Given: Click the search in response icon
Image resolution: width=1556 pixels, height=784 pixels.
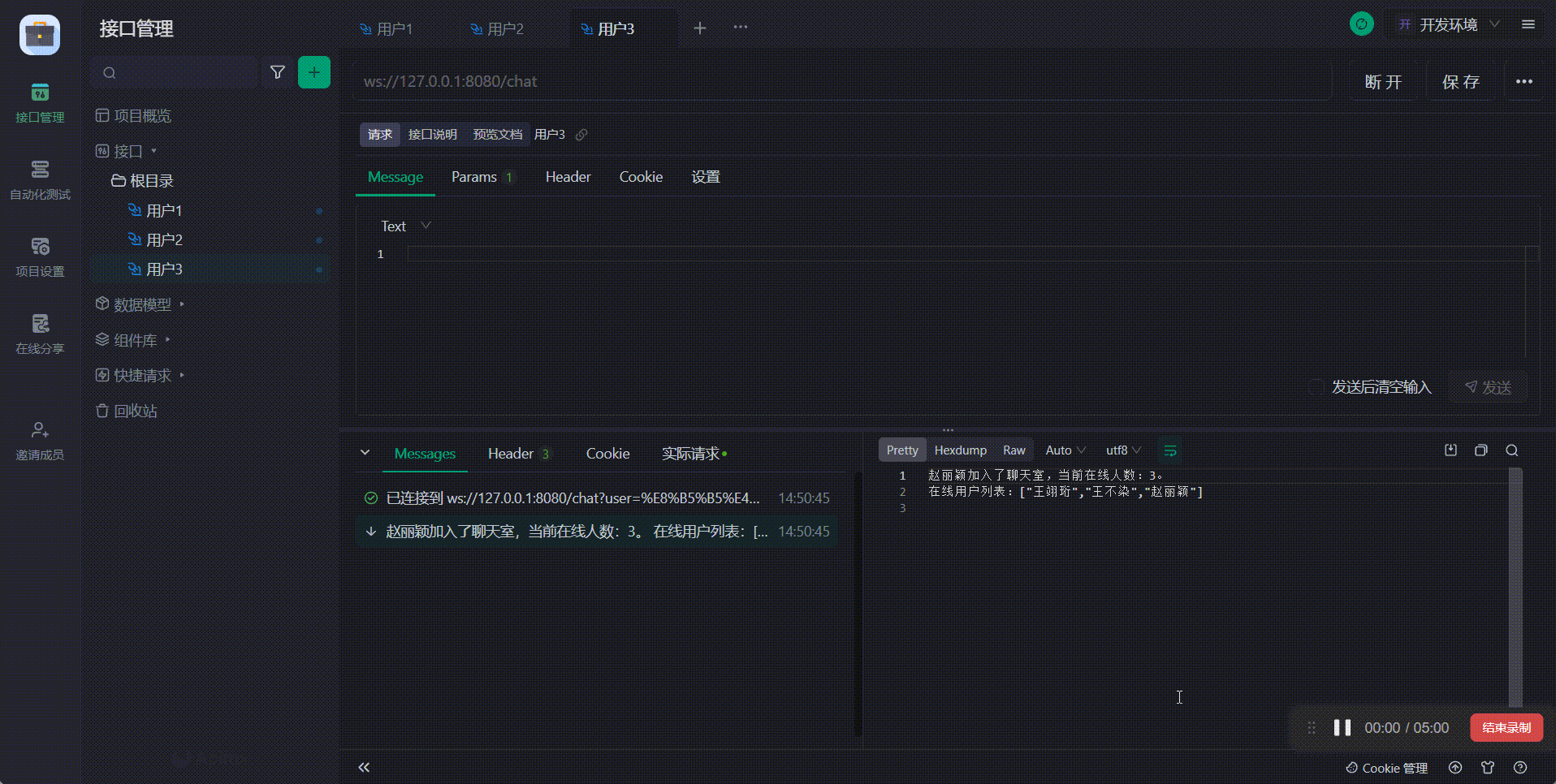Looking at the screenshot, I should [1512, 450].
